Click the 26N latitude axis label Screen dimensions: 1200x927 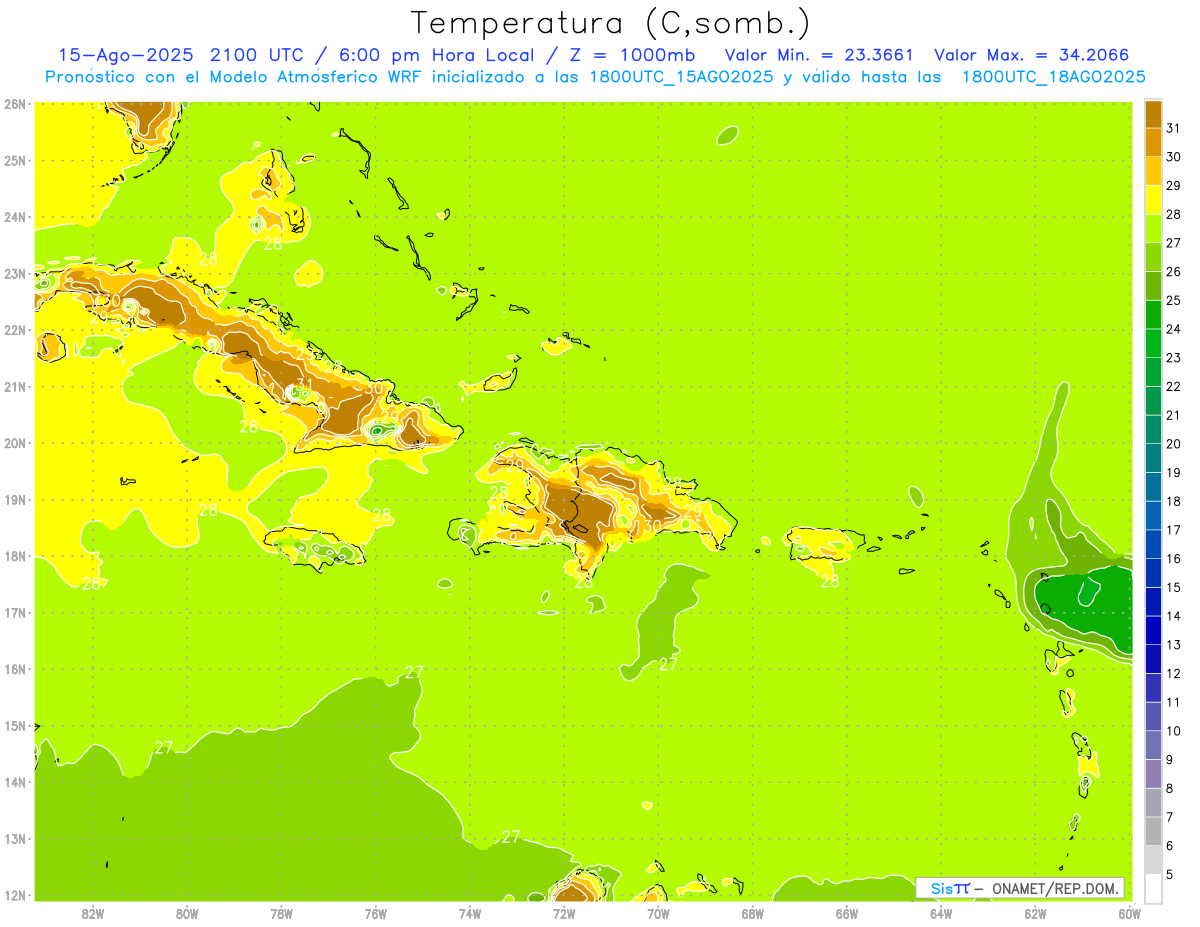pos(15,104)
